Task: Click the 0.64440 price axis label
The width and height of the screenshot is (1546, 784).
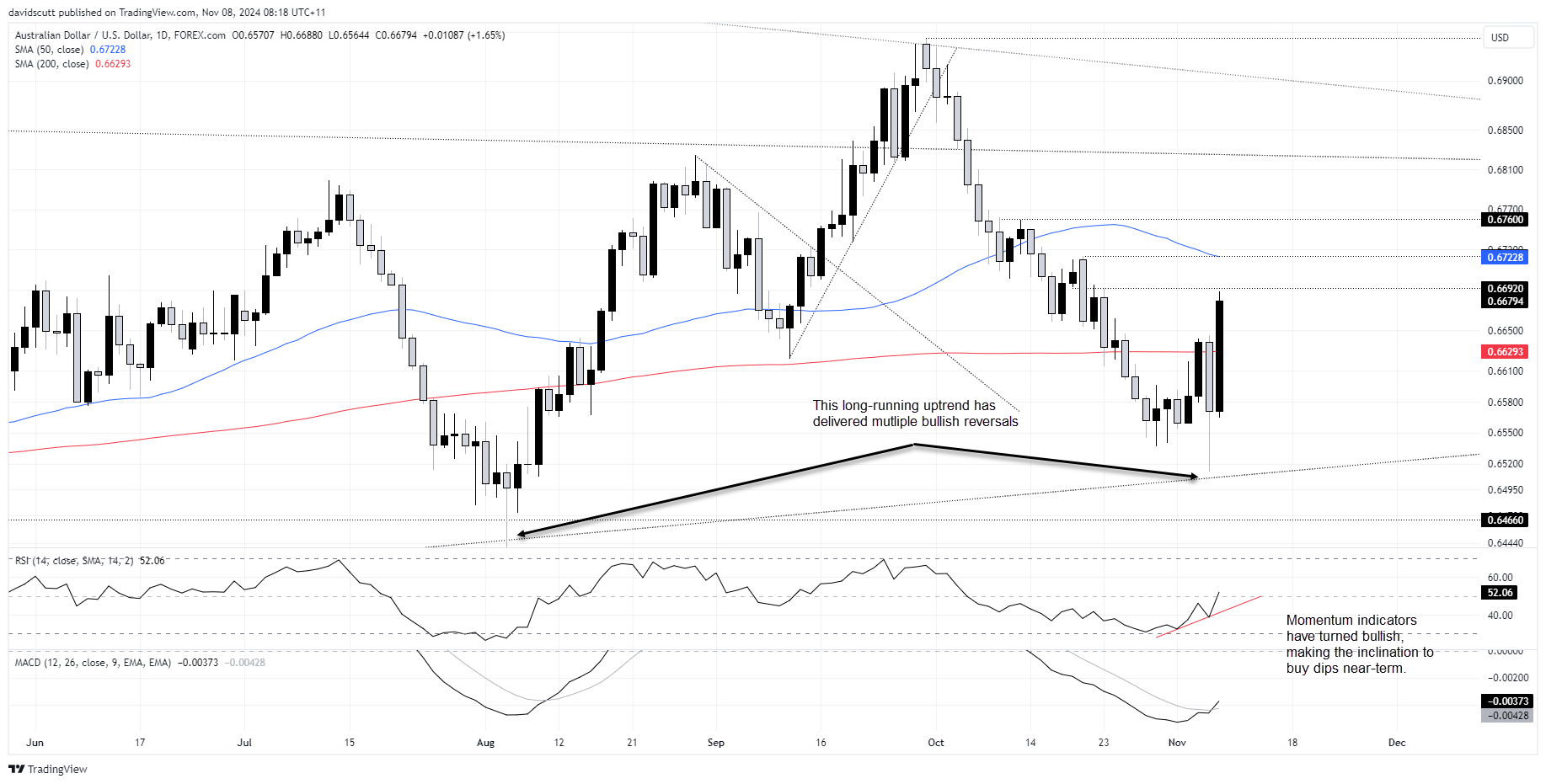Action: pos(1505,543)
